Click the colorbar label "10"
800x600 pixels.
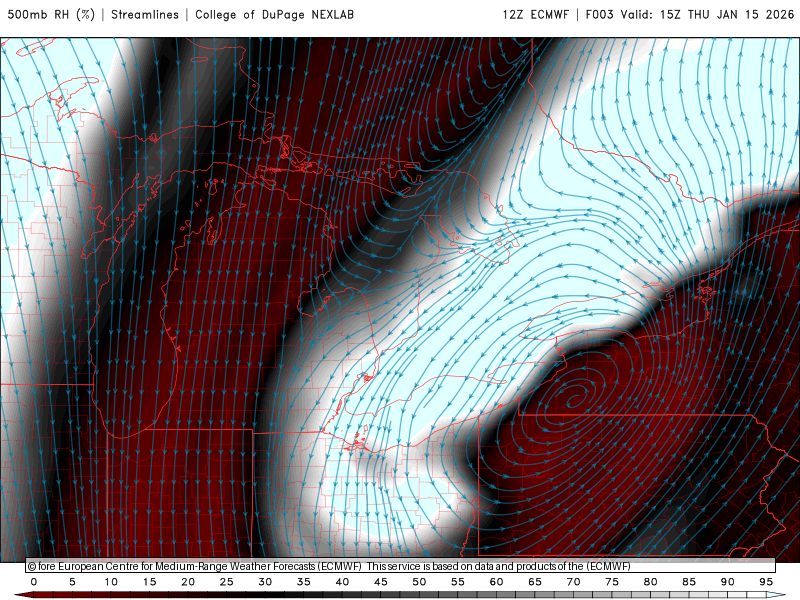click(x=111, y=582)
